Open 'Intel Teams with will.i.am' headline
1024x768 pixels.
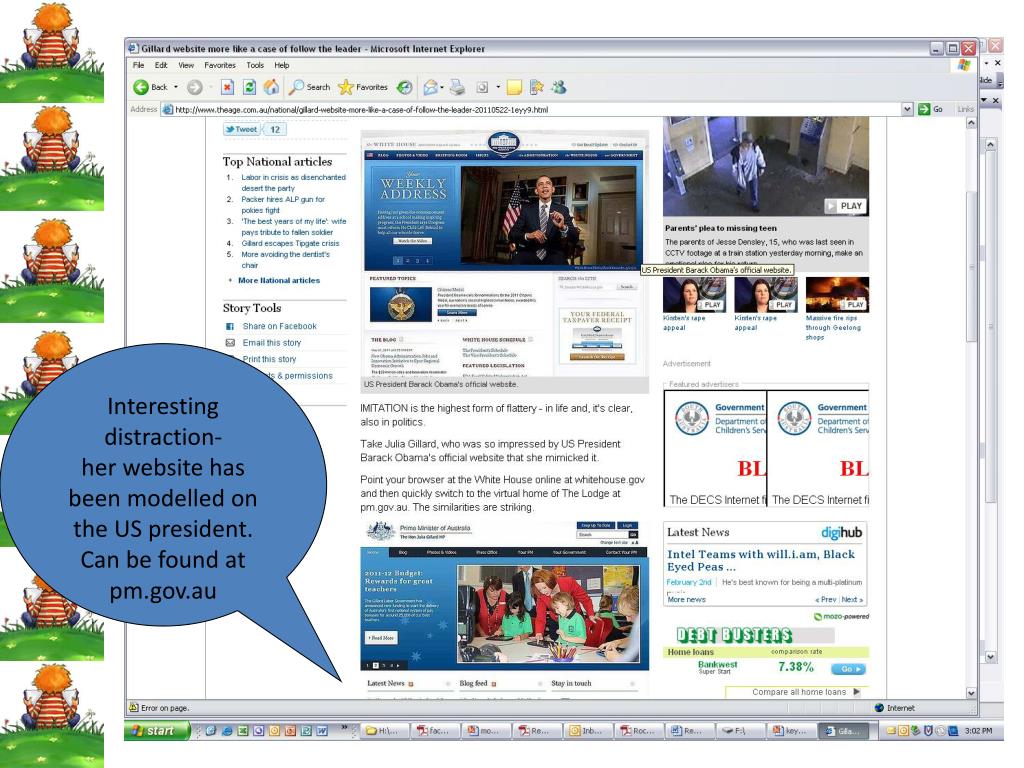coord(760,560)
